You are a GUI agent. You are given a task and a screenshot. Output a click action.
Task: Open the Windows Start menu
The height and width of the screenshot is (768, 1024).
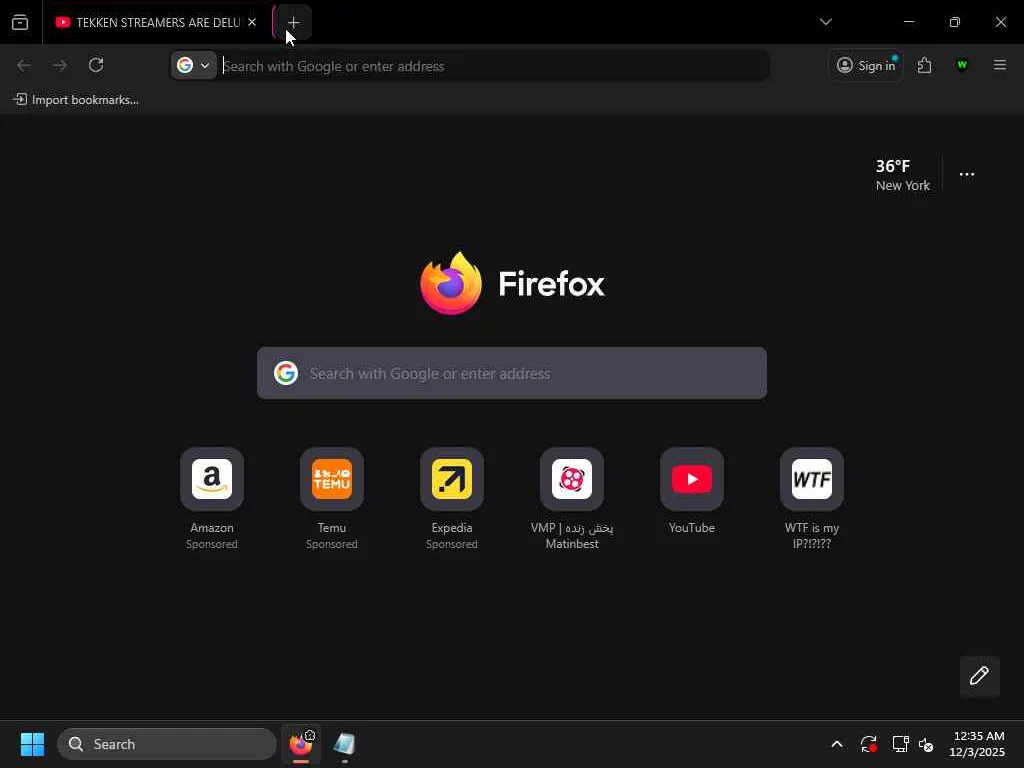(32, 744)
